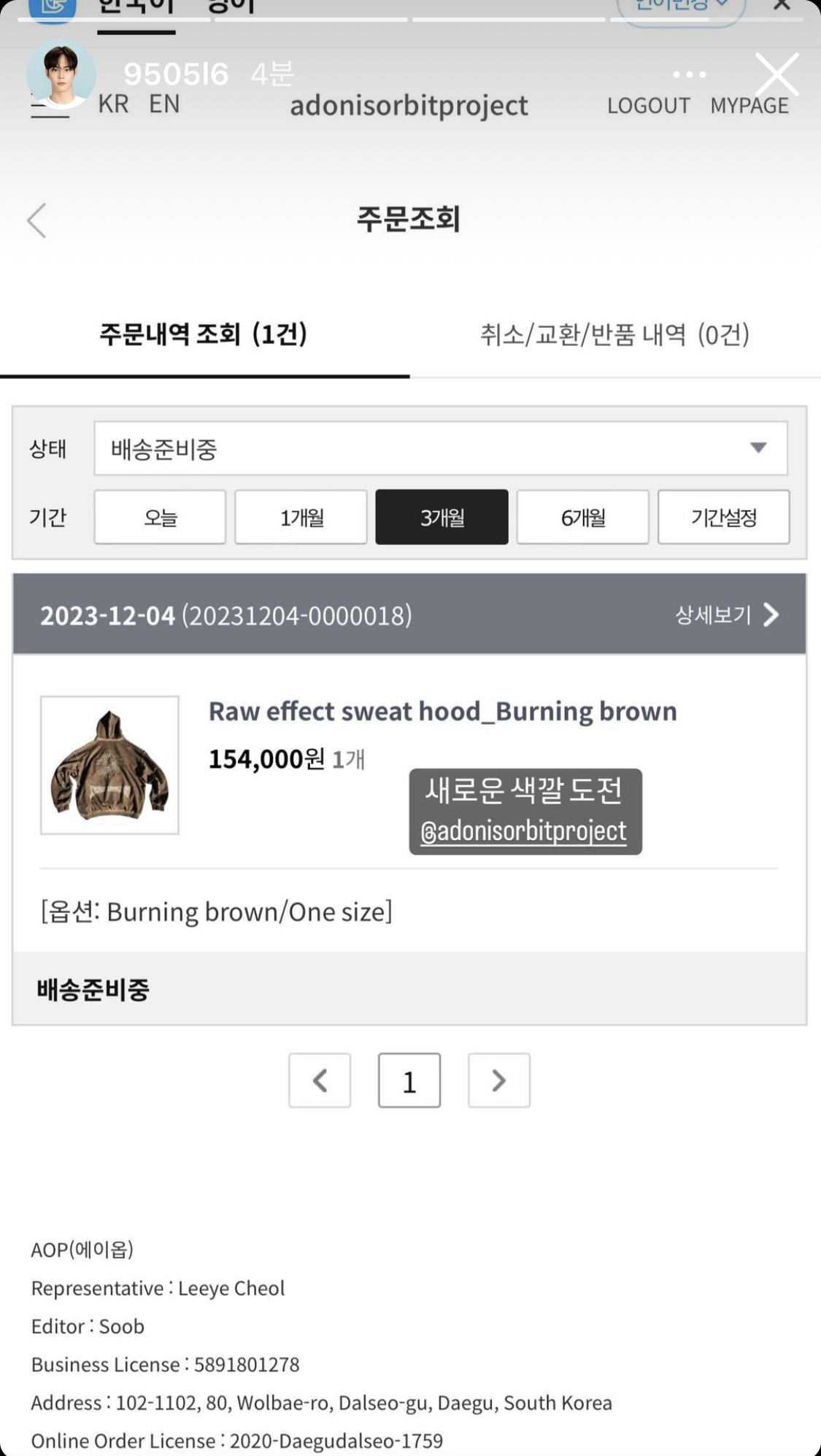Go to previous page of orders
Screen dimensions: 821x1456
(320, 1080)
